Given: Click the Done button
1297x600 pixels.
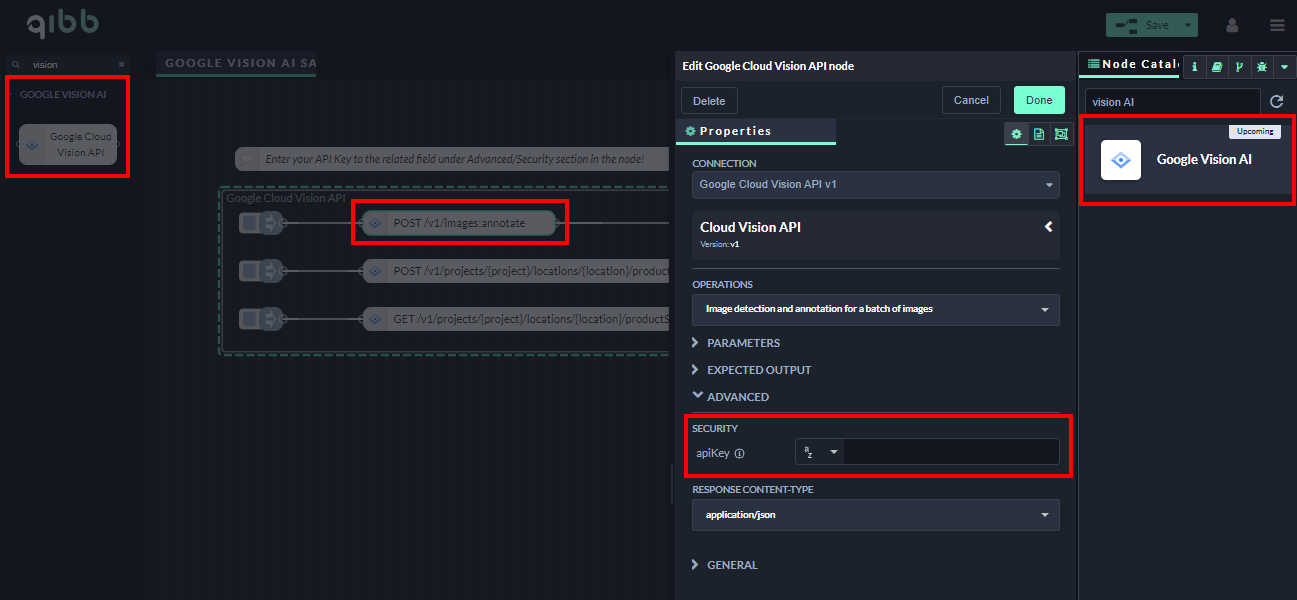Looking at the screenshot, I should [x=1038, y=100].
